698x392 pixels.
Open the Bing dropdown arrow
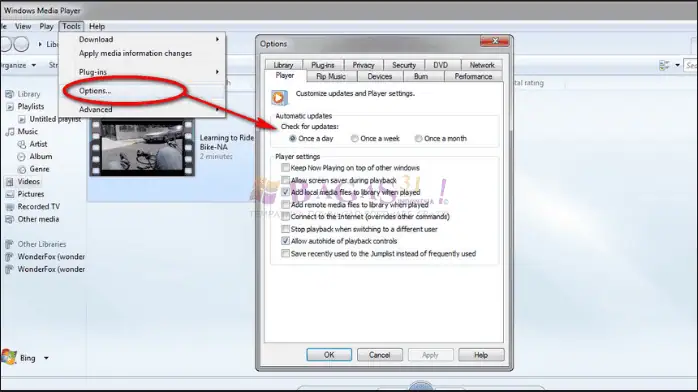(46, 358)
